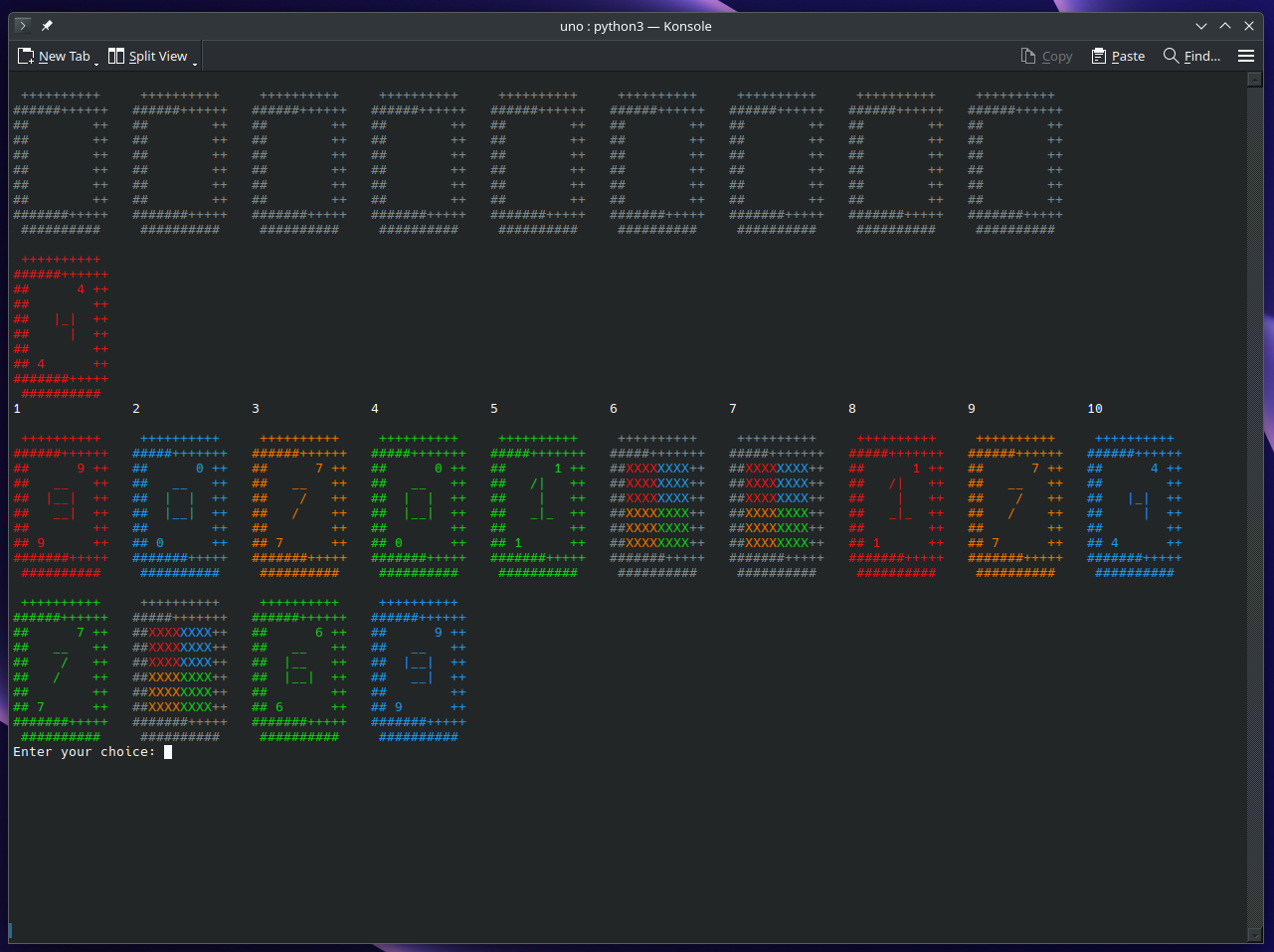Open the Find... search tool

pyautogui.click(x=1191, y=57)
